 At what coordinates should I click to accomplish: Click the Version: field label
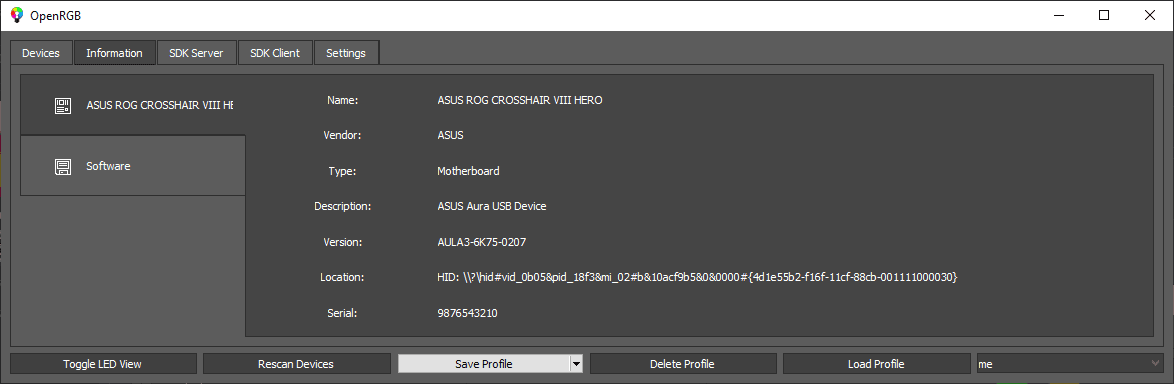tap(343, 242)
